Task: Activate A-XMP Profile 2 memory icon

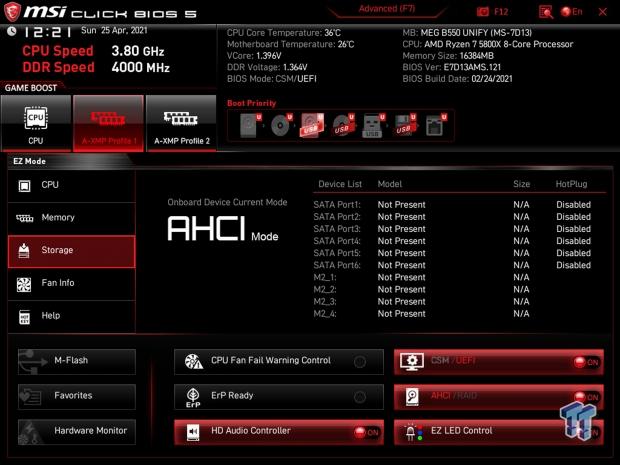Action: click(x=181, y=118)
